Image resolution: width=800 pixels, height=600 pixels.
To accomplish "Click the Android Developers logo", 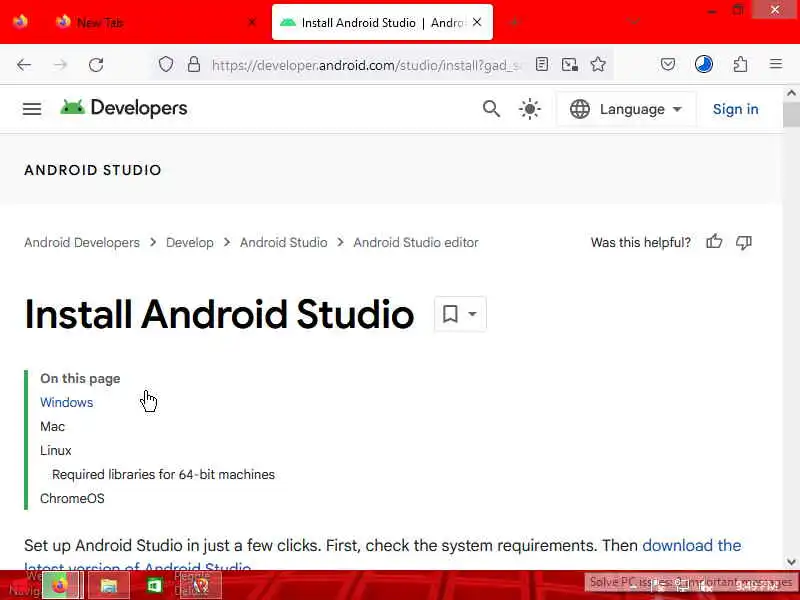I will pyautogui.click(x=124, y=108).
